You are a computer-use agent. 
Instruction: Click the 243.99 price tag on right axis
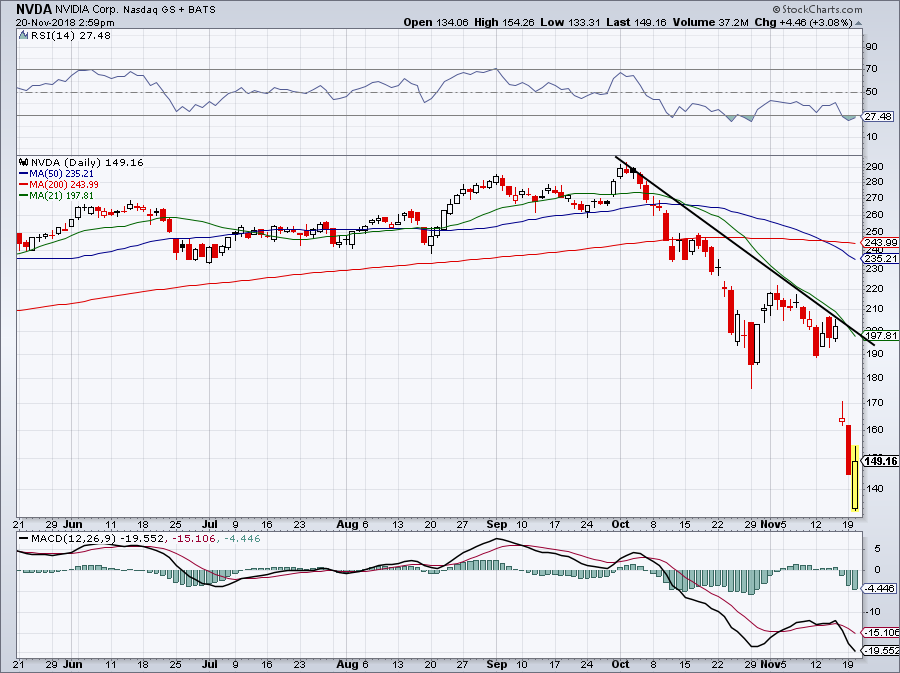tap(881, 243)
